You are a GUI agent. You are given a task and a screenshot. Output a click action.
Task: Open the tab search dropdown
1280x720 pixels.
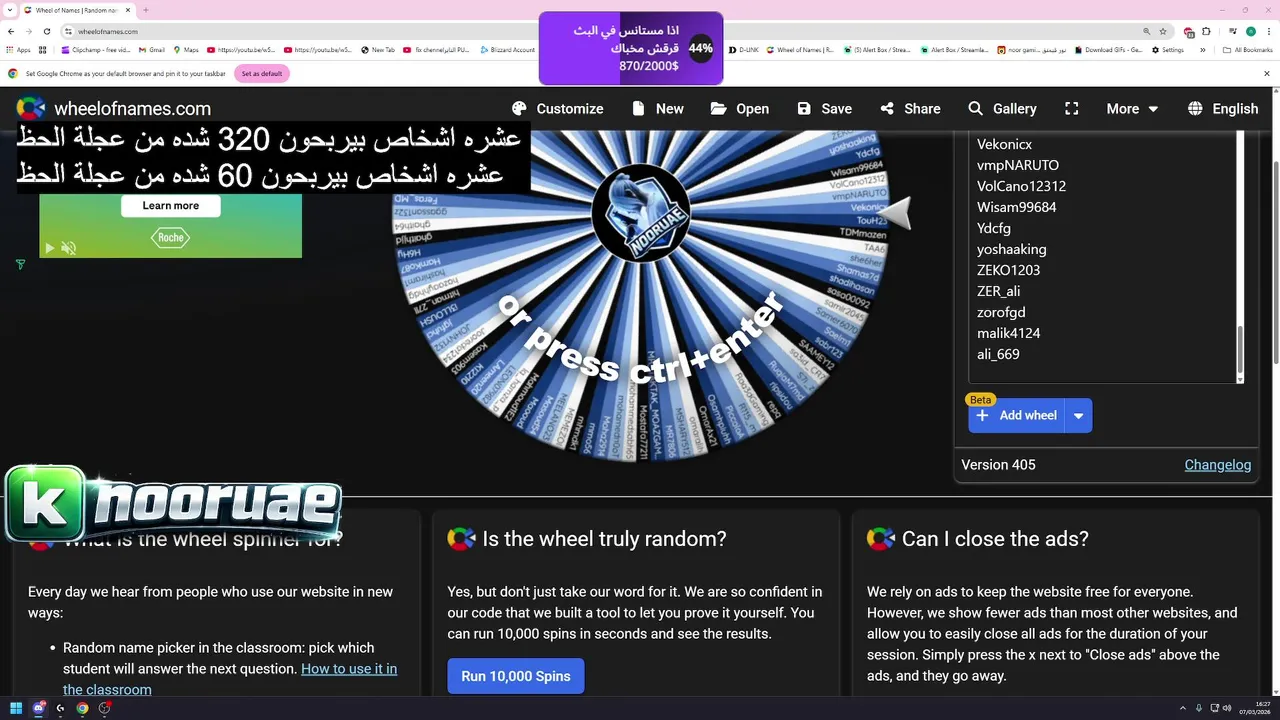coord(9,10)
